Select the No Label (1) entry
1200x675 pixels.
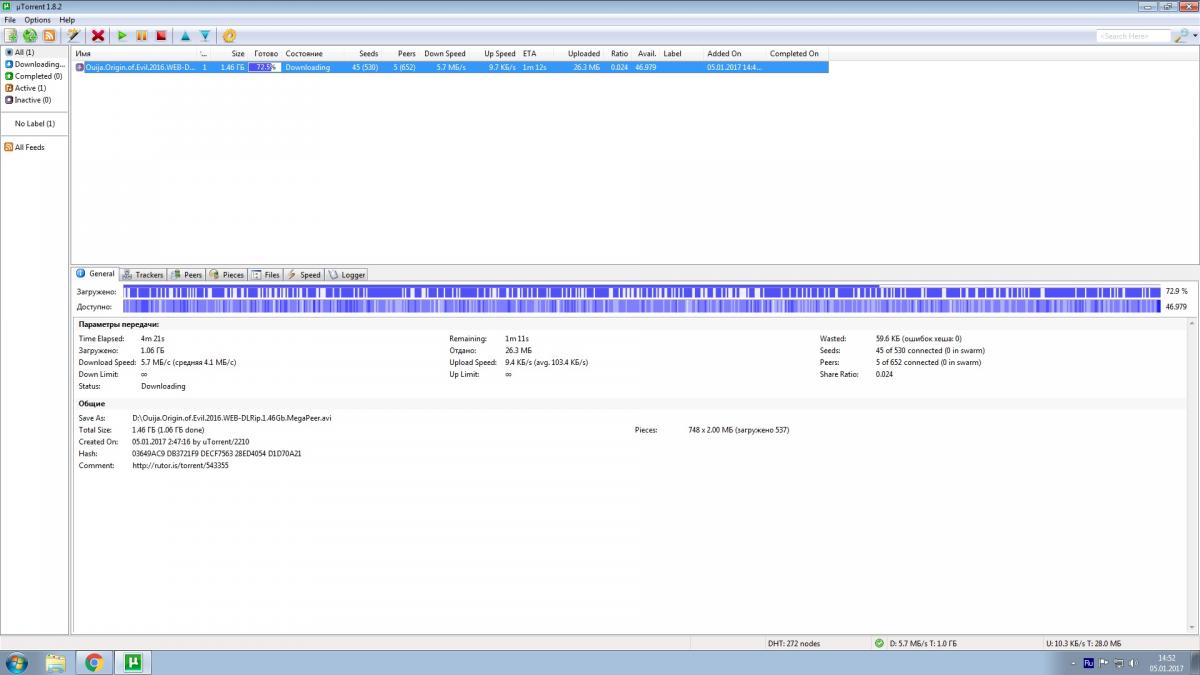tap(35, 124)
